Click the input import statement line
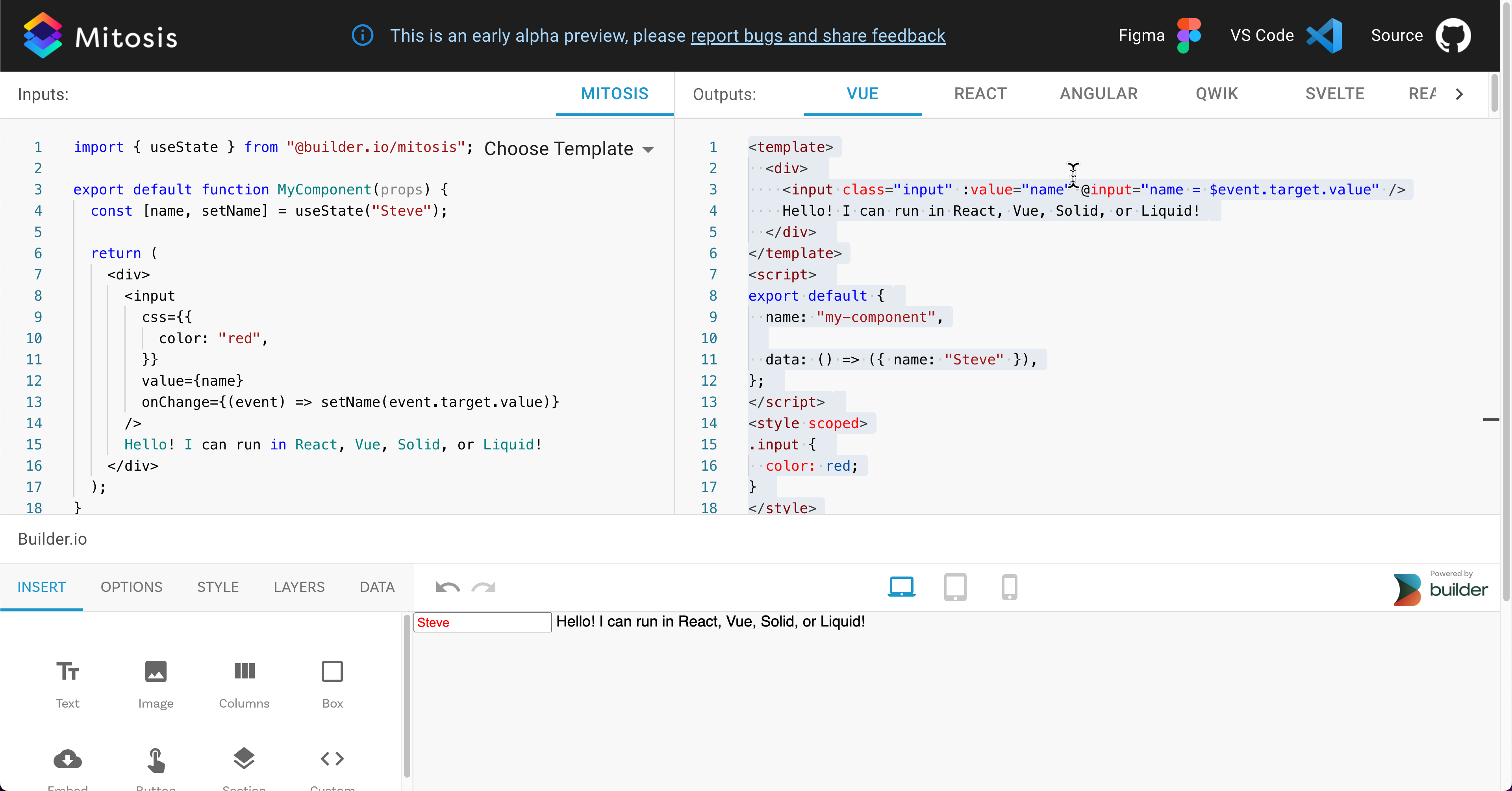Image resolution: width=1512 pixels, height=791 pixels. point(273,147)
